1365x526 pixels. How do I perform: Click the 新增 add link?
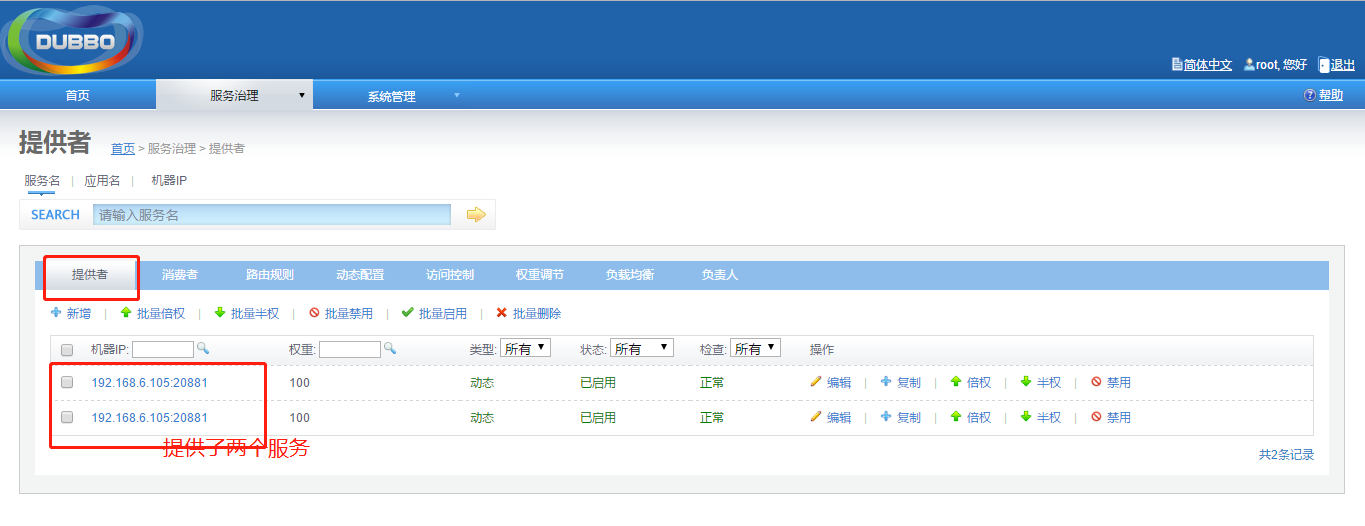click(79, 314)
